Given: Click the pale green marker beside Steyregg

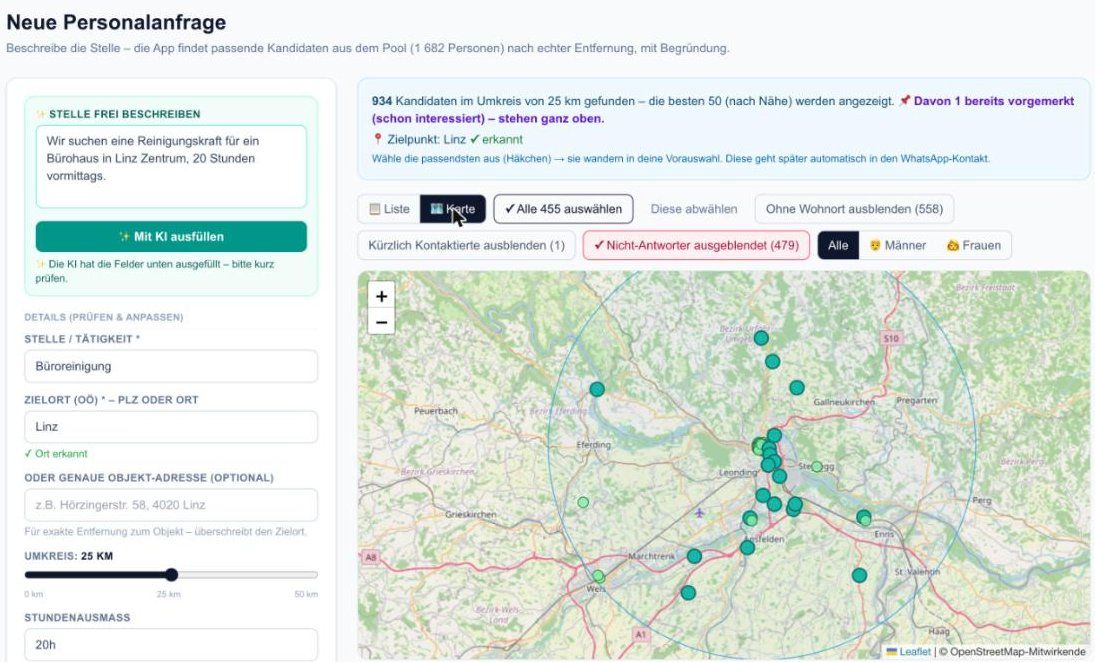Looking at the screenshot, I should point(816,466).
